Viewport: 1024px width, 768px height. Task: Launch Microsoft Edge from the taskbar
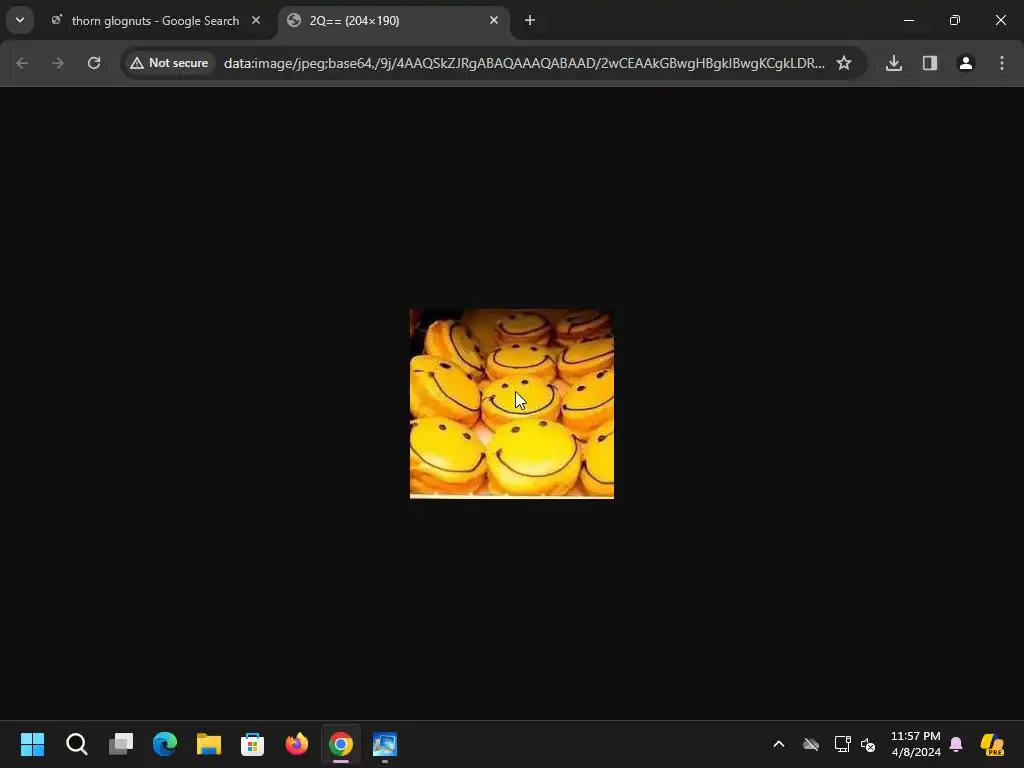[x=165, y=744]
